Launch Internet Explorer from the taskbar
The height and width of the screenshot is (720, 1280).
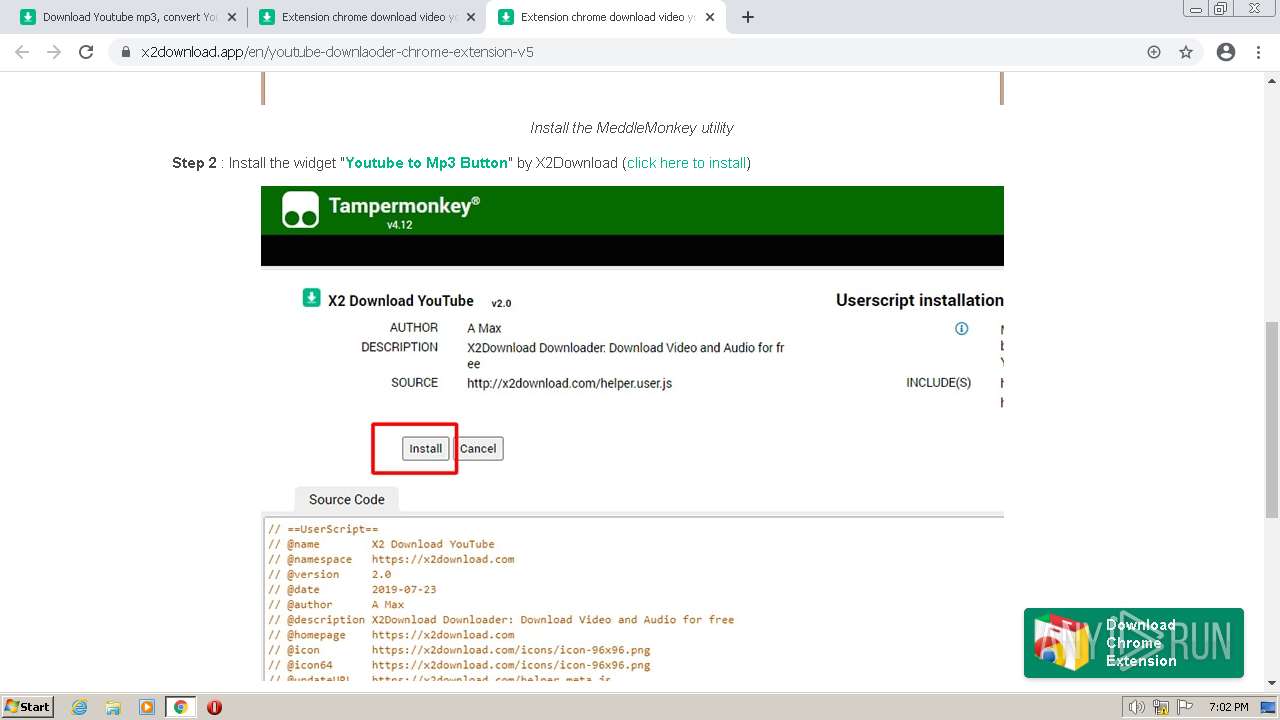click(x=80, y=707)
